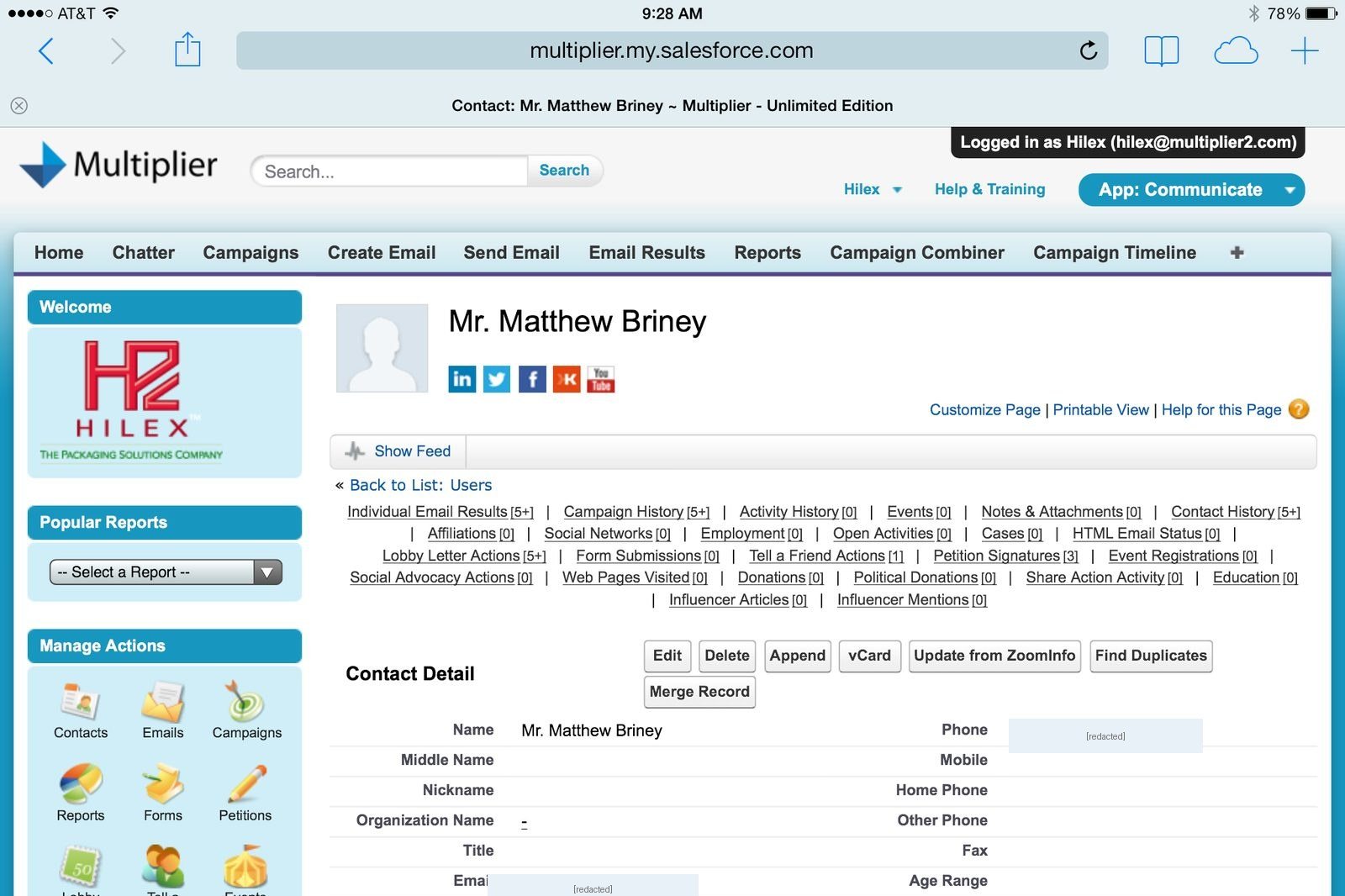Click the Delete button

[727, 656]
